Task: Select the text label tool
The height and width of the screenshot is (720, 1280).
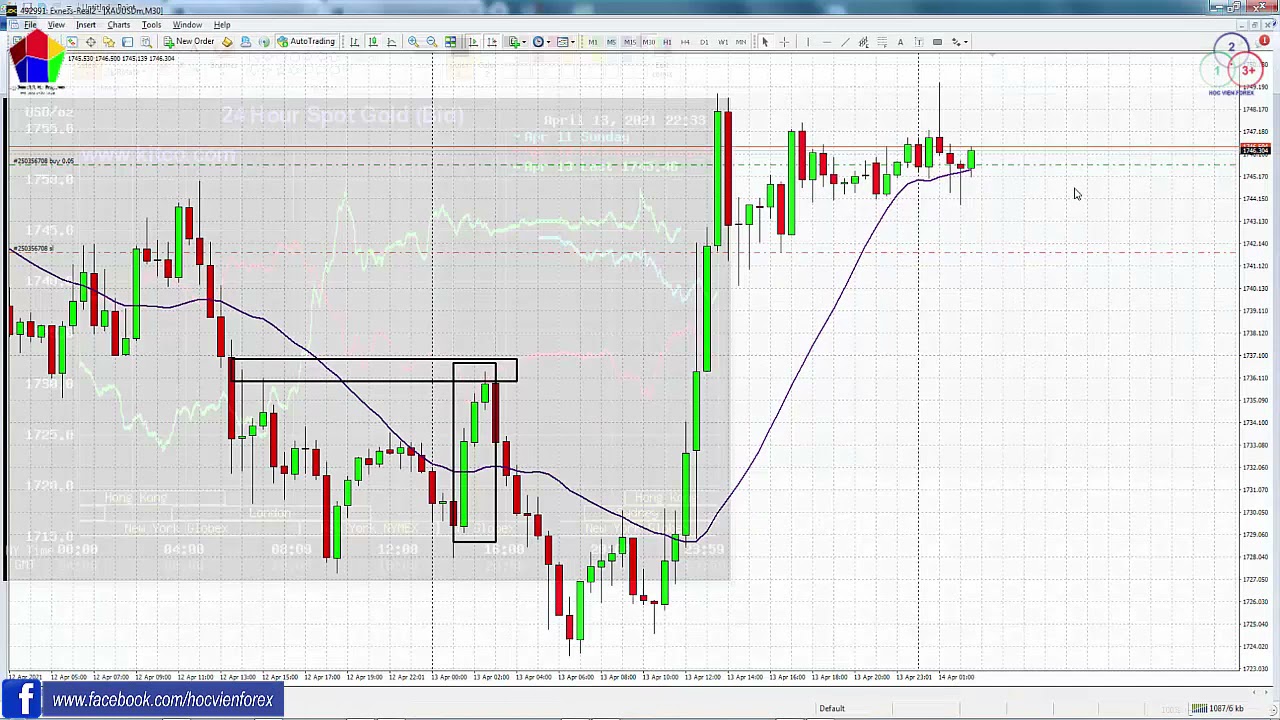Action: [918, 42]
